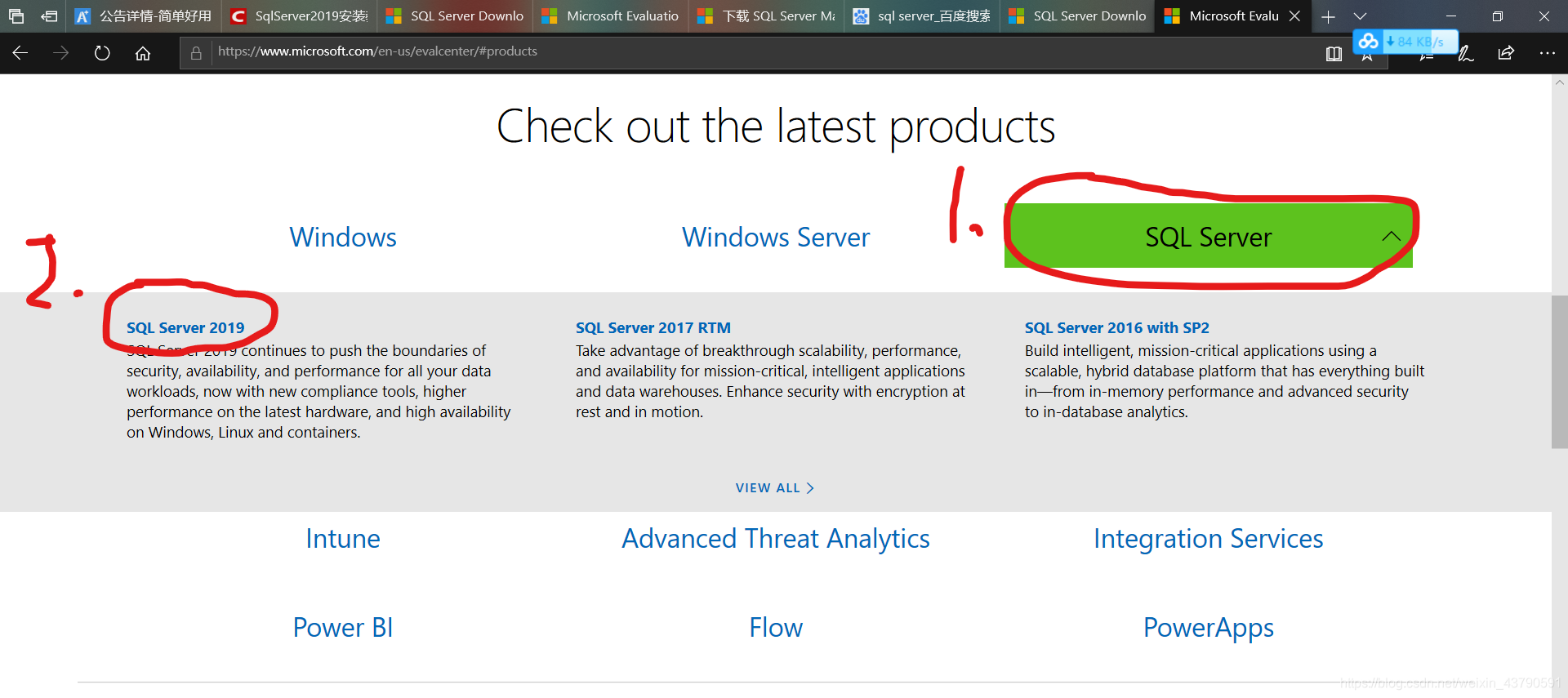Viewport: 1568px width, 698px height.
Task: Add web notes with pen icon
Action: point(1466,54)
